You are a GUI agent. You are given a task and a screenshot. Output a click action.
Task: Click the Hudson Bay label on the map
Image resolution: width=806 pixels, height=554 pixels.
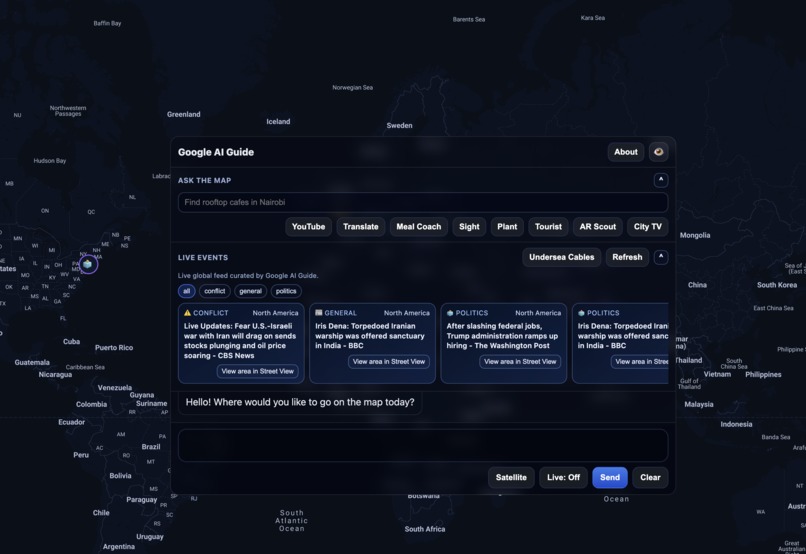(50, 161)
